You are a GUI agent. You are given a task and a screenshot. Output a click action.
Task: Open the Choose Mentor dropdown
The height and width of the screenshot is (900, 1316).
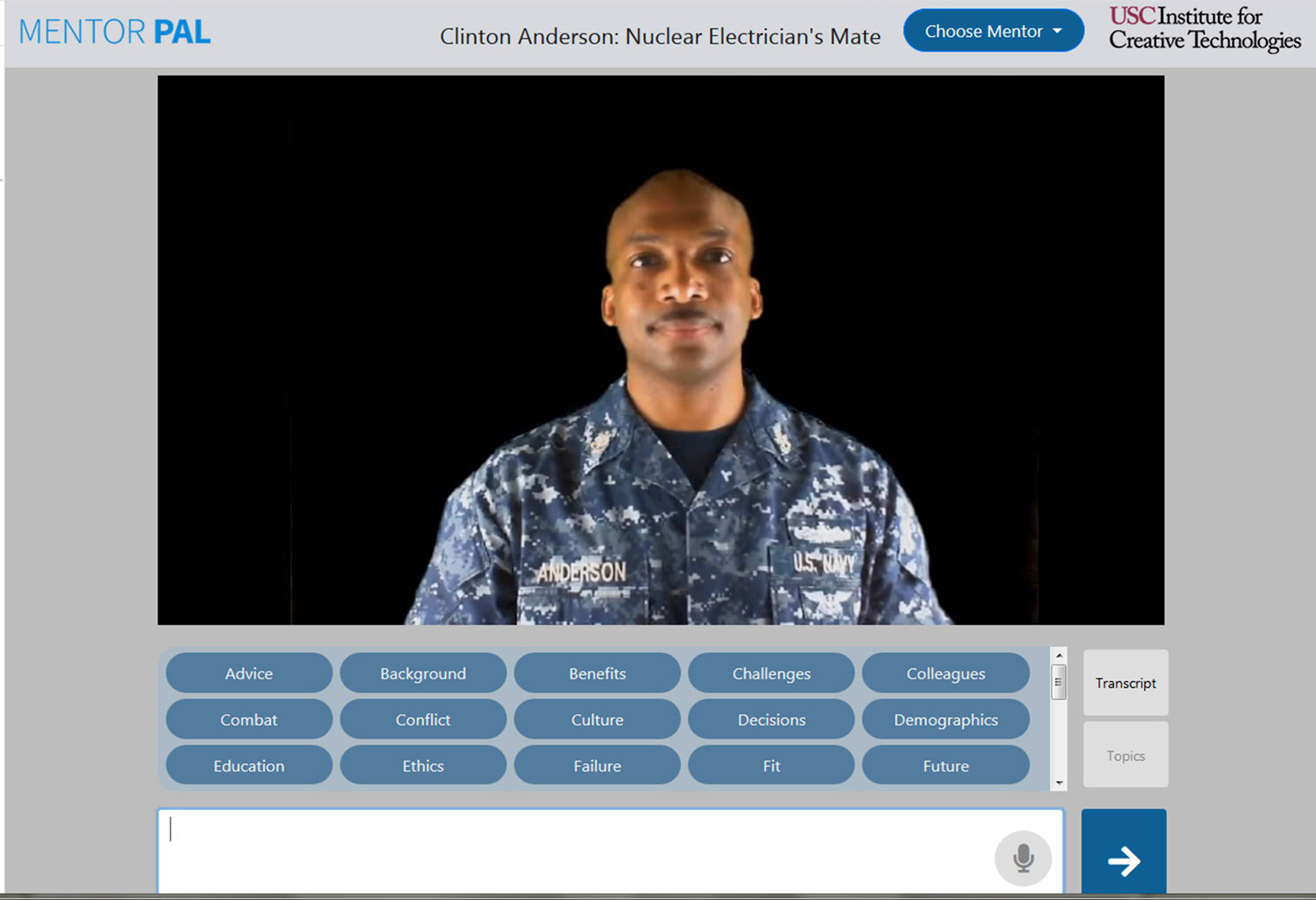point(993,31)
